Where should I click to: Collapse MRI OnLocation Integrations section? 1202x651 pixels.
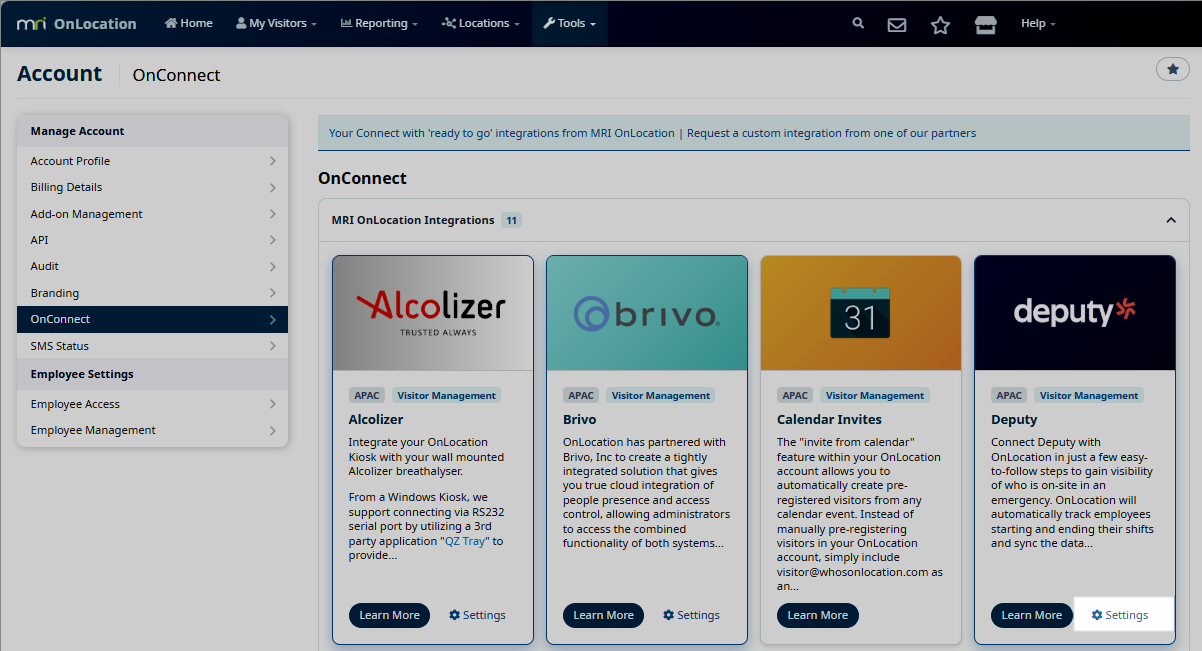[x=1170, y=220]
